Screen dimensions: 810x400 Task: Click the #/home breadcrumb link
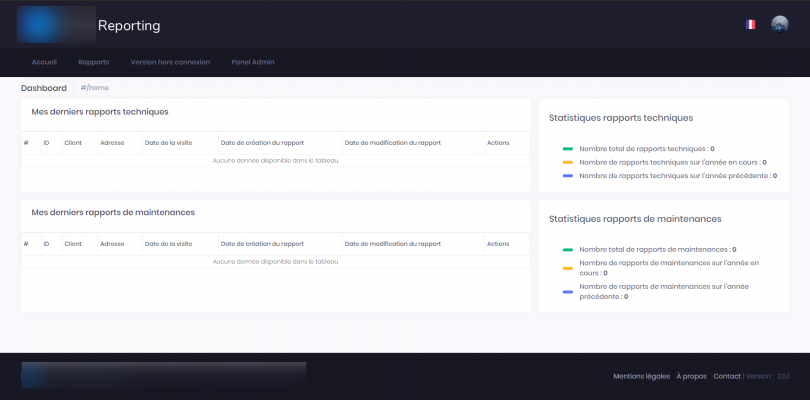(x=95, y=88)
